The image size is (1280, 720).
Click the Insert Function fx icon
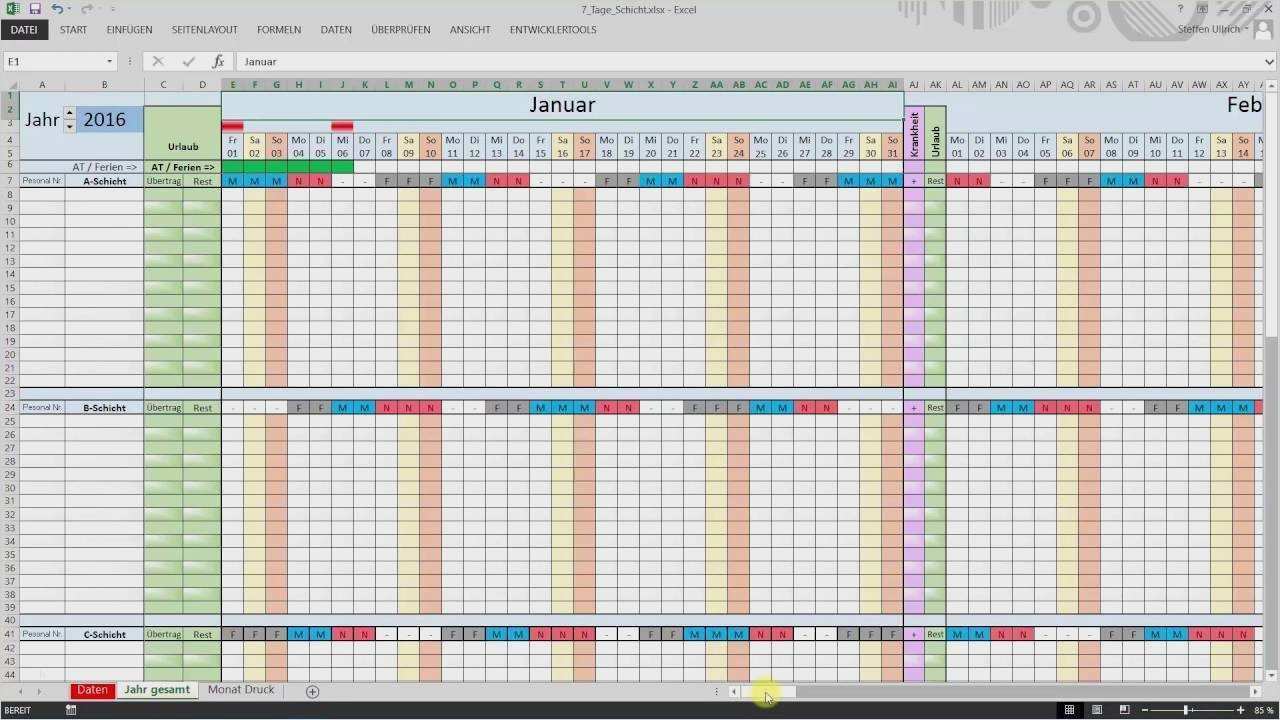pos(218,62)
